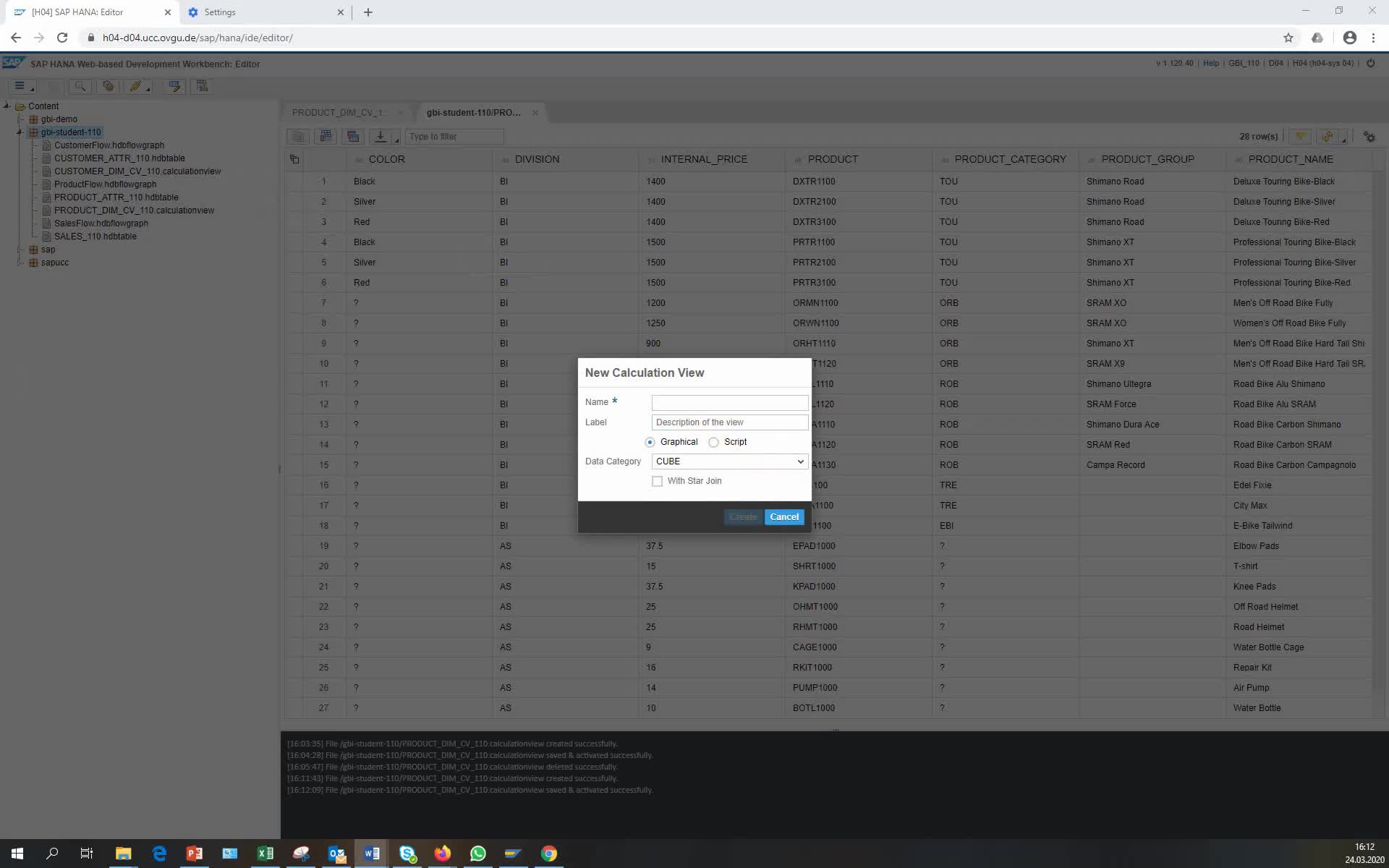Viewport: 1389px width, 868px height.
Task: Select SALES_110.hdbtable in the tree
Action: pyautogui.click(x=95, y=237)
